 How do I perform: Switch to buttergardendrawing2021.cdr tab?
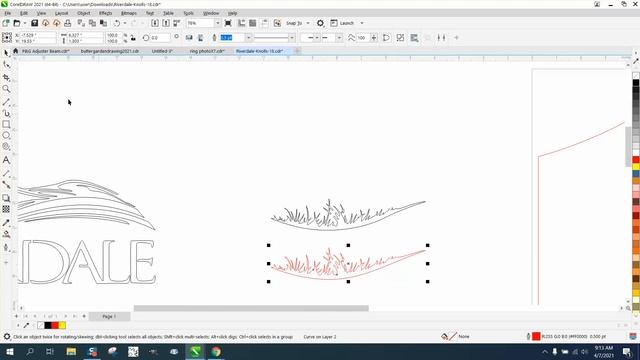(110, 51)
